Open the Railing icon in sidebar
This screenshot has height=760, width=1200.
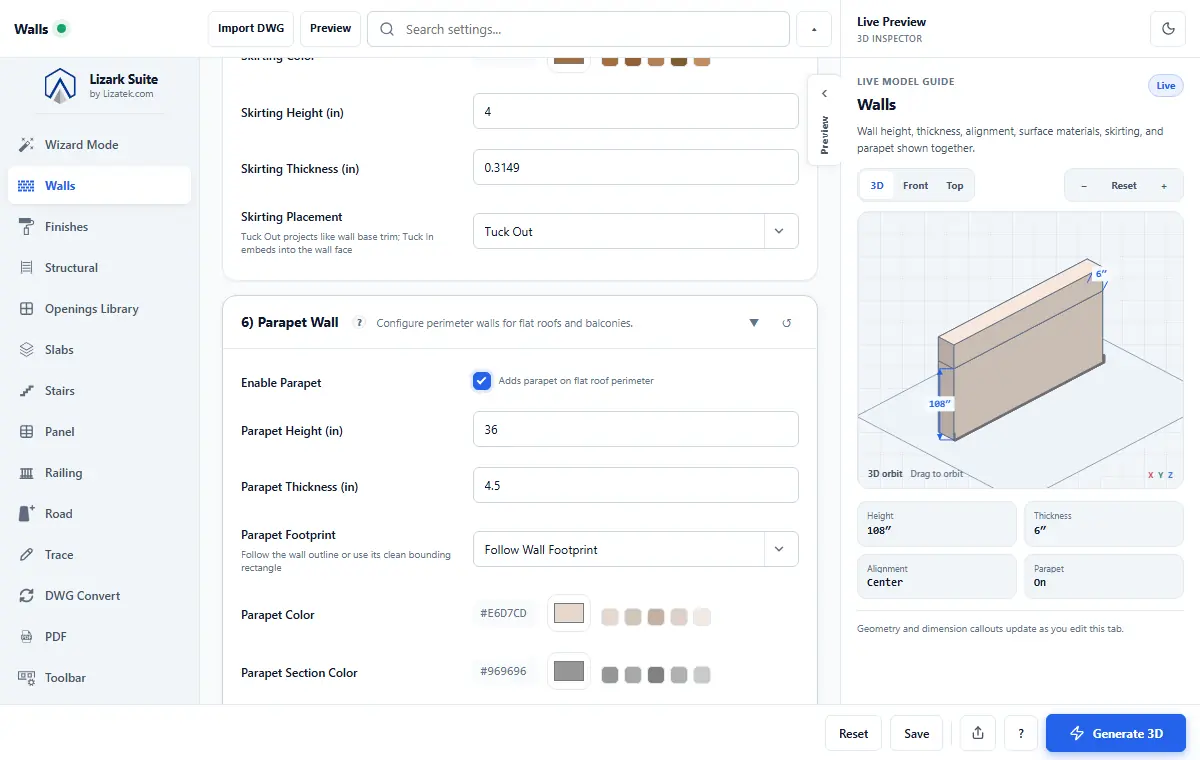point(27,473)
